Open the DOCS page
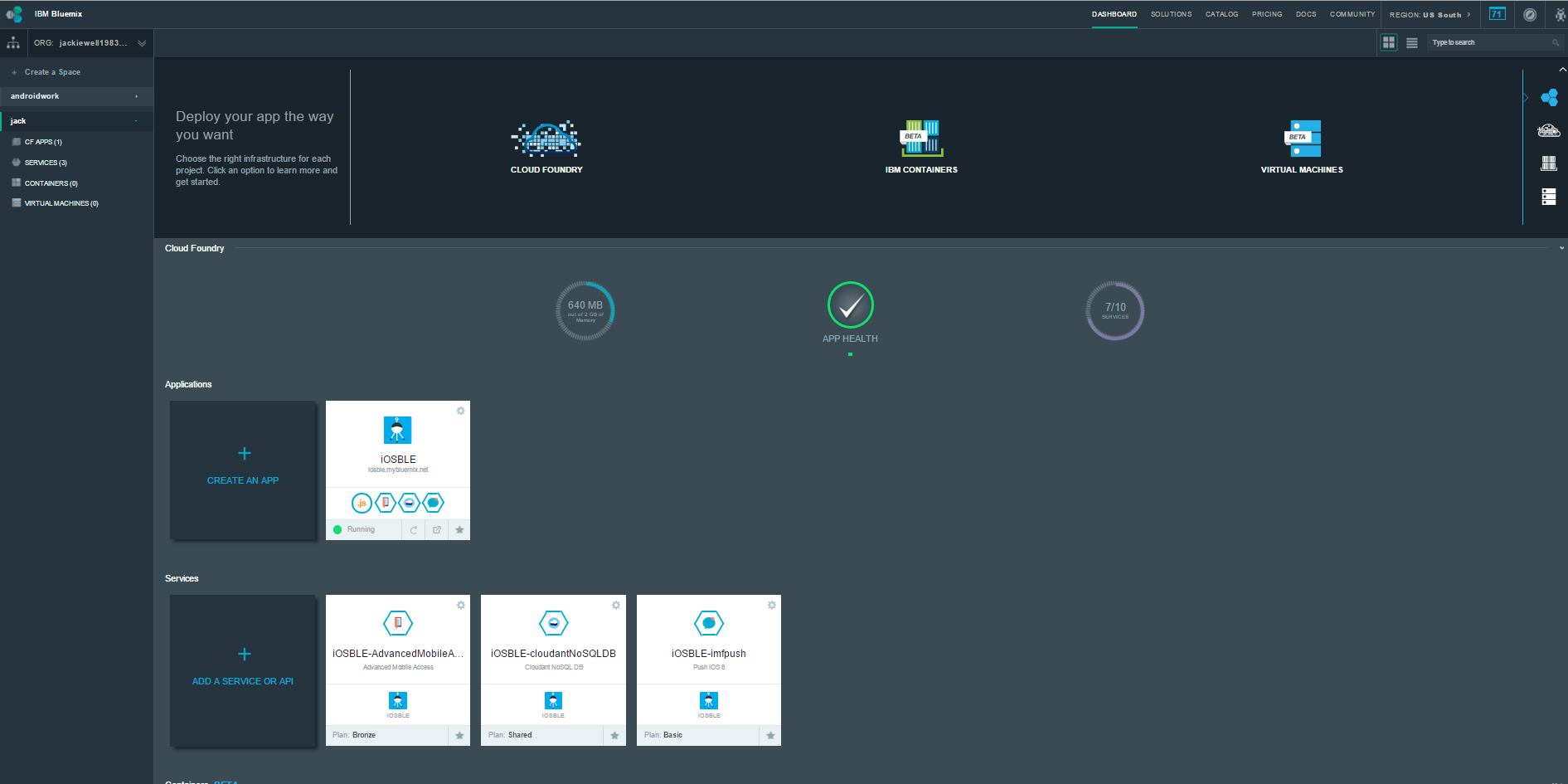This screenshot has width=1568, height=784. (1306, 14)
